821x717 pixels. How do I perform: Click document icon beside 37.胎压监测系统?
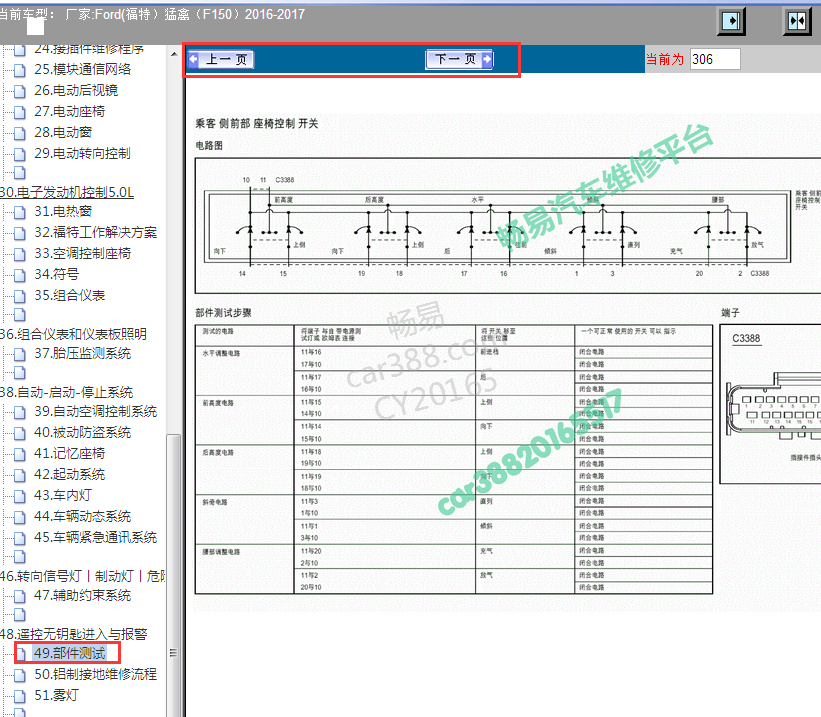tap(20, 354)
